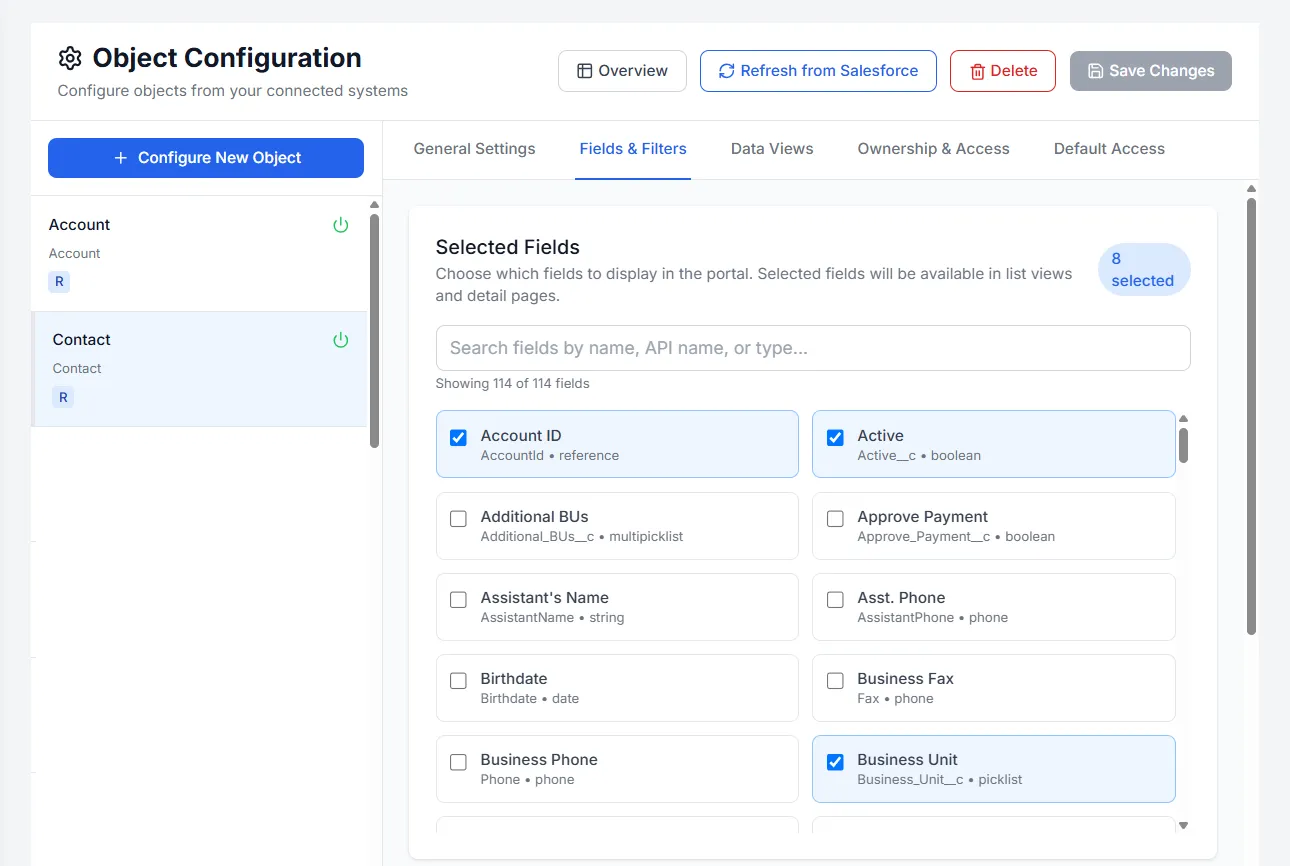The height and width of the screenshot is (866, 1290).
Task: Uncheck the Account ID field
Action: click(x=458, y=437)
